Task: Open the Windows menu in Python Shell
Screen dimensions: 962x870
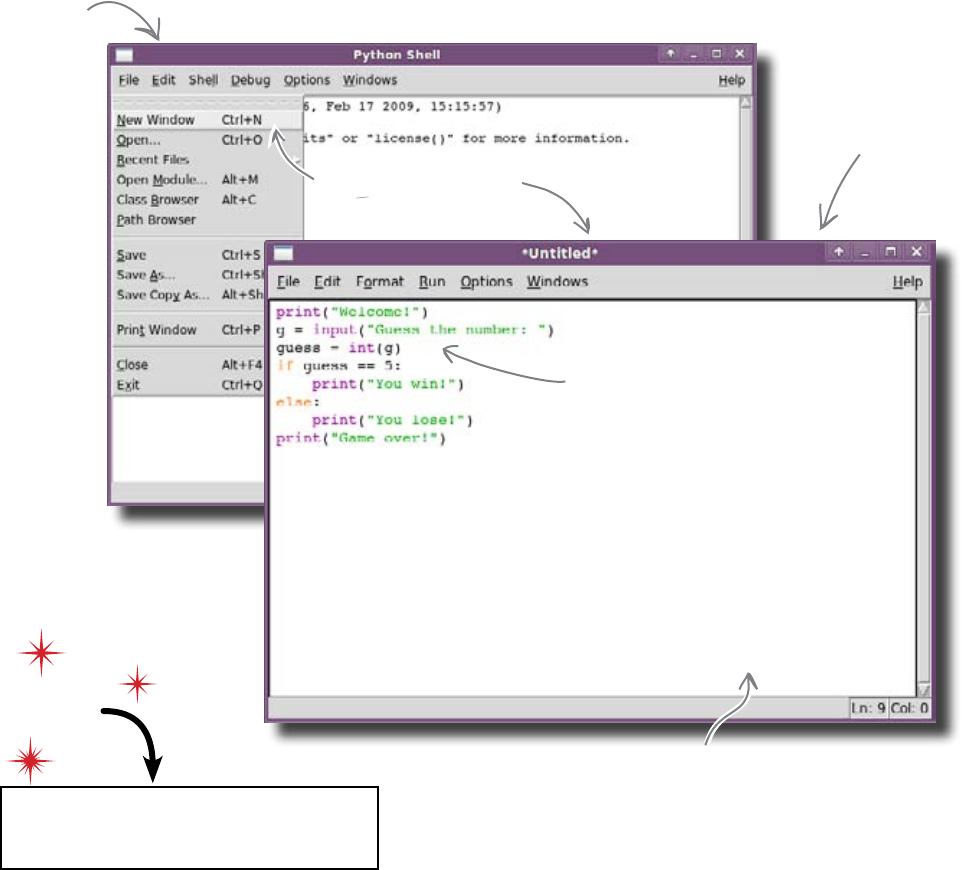Action: click(x=370, y=80)
